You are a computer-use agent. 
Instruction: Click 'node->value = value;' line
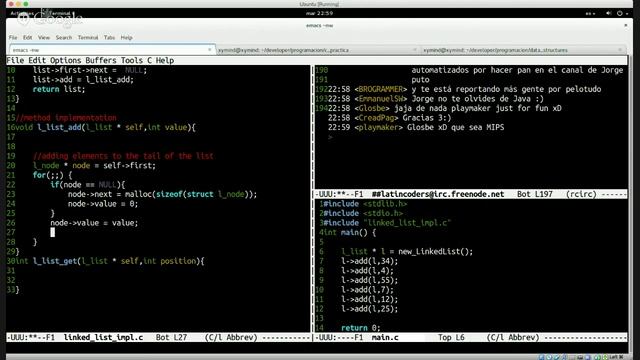coord(94,223)
